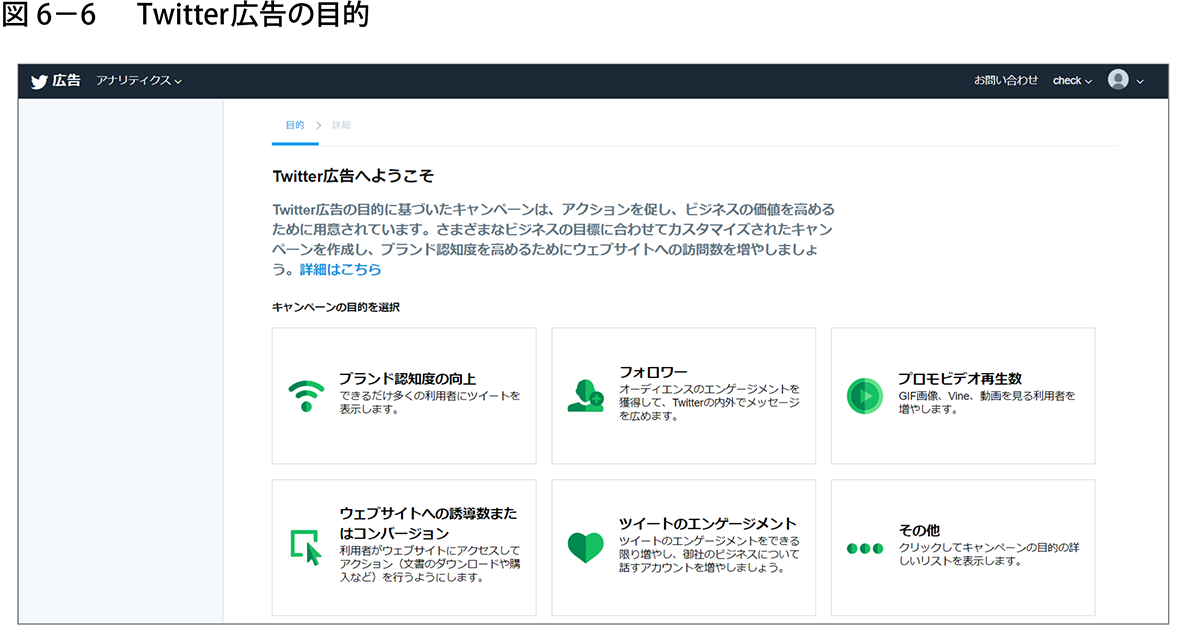
Task: Click the website cursor conversion icon
Action: pyautogui.click(x=306, y=548)
